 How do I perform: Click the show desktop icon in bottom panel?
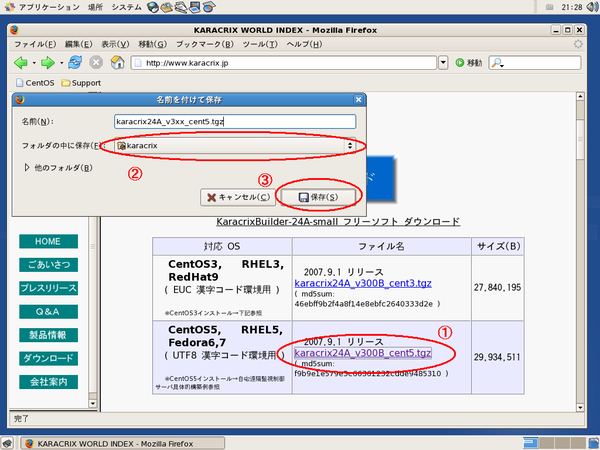point(7,443)
